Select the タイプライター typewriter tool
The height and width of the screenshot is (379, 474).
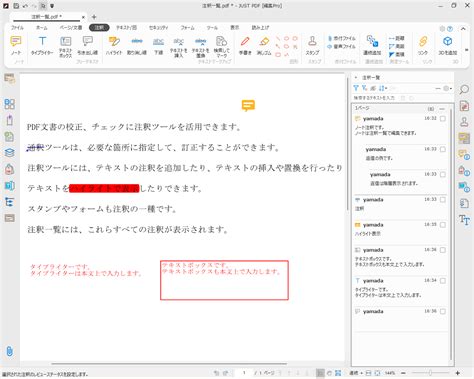42,45
